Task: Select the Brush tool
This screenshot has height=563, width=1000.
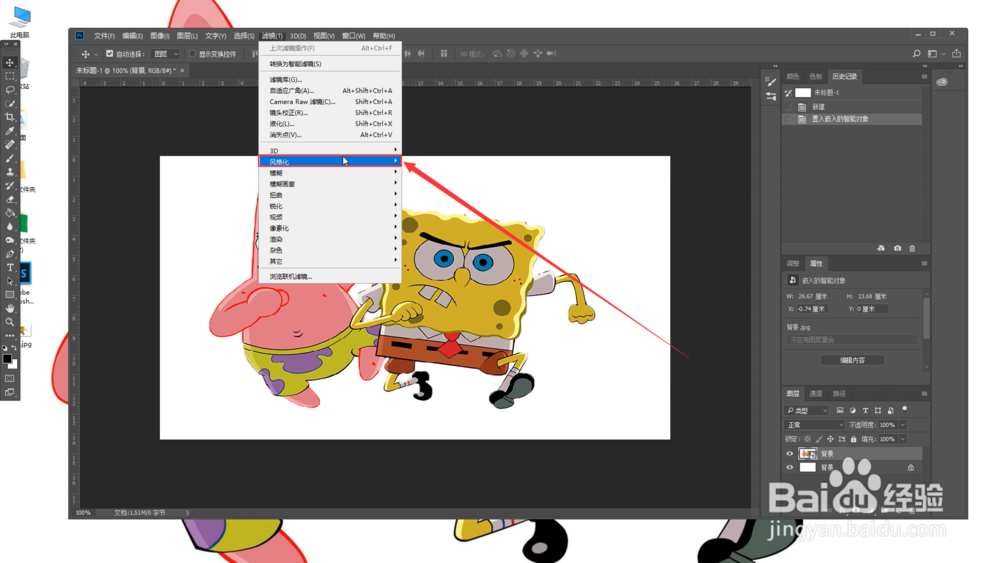Action: [10, 158]
